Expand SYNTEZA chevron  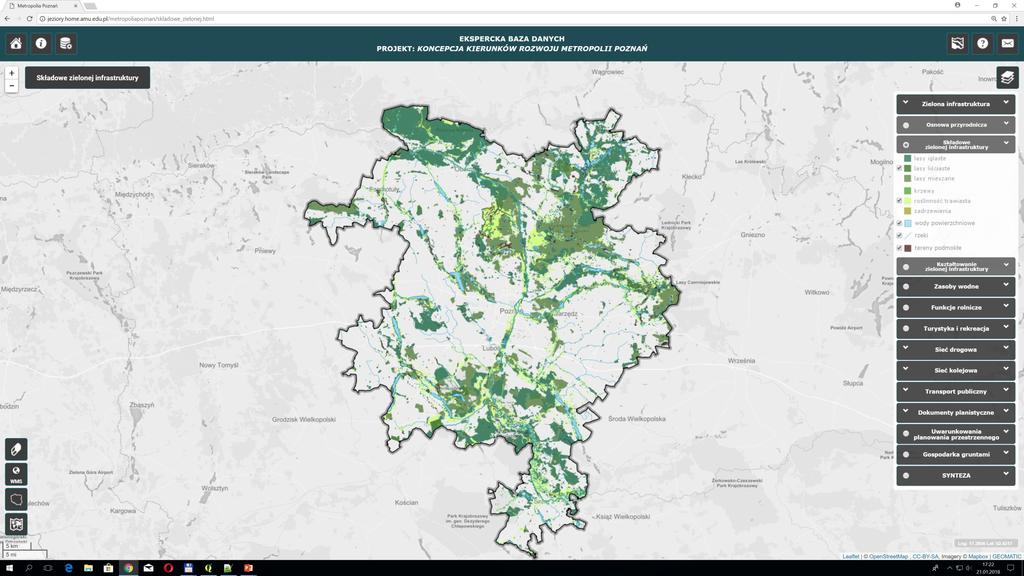click(1006, 474)
